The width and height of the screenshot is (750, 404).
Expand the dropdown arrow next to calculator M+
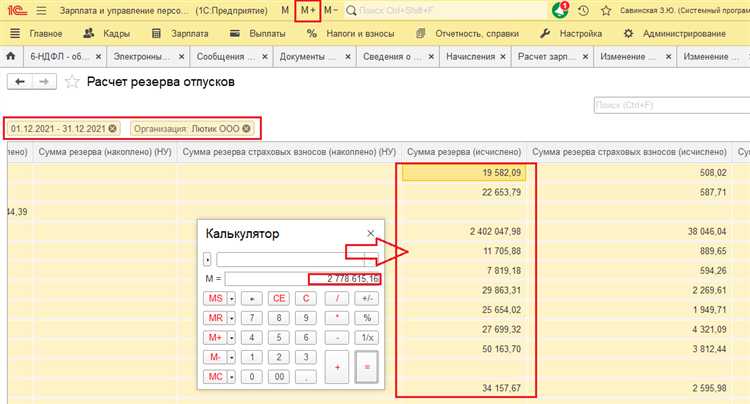[x=231, y=337]
